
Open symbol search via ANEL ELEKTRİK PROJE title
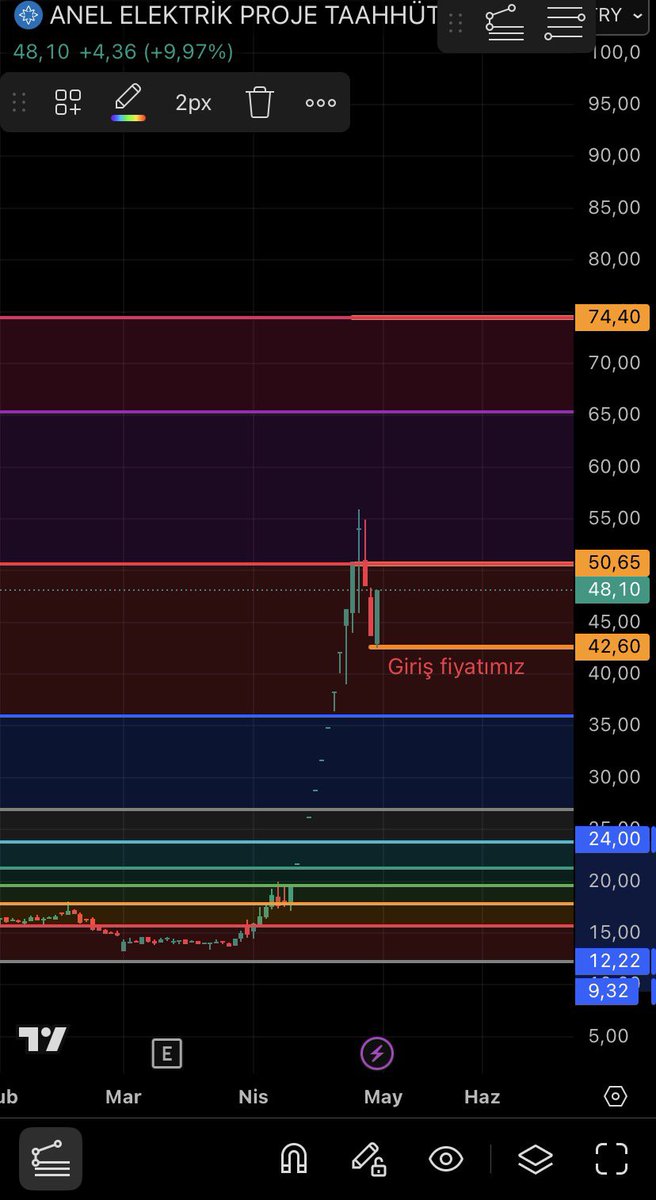[243, 15]
